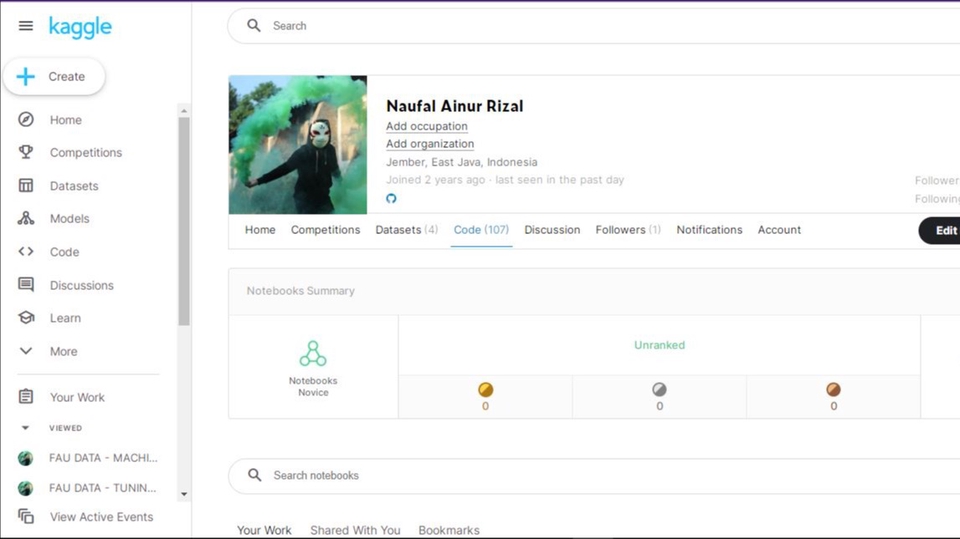Click the Models node icon

[26, 218]
